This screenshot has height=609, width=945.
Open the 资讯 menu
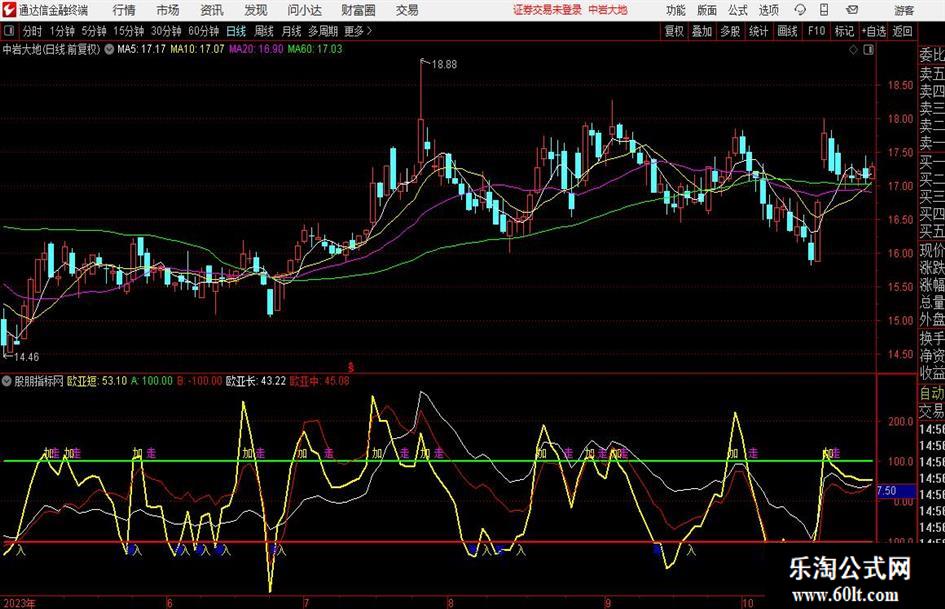[x=212, y=10]
